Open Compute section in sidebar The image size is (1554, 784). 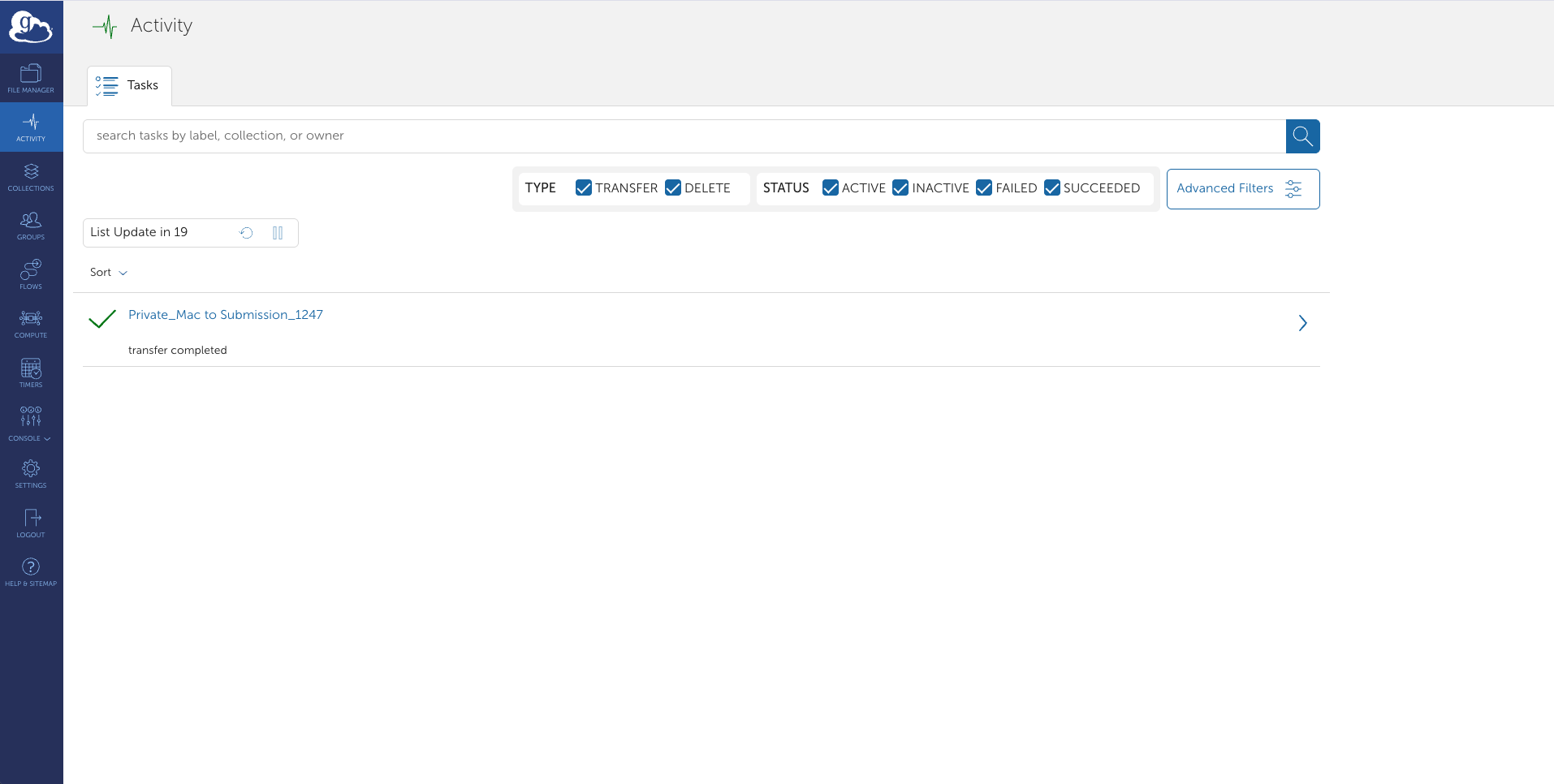[x=31, y=324]
